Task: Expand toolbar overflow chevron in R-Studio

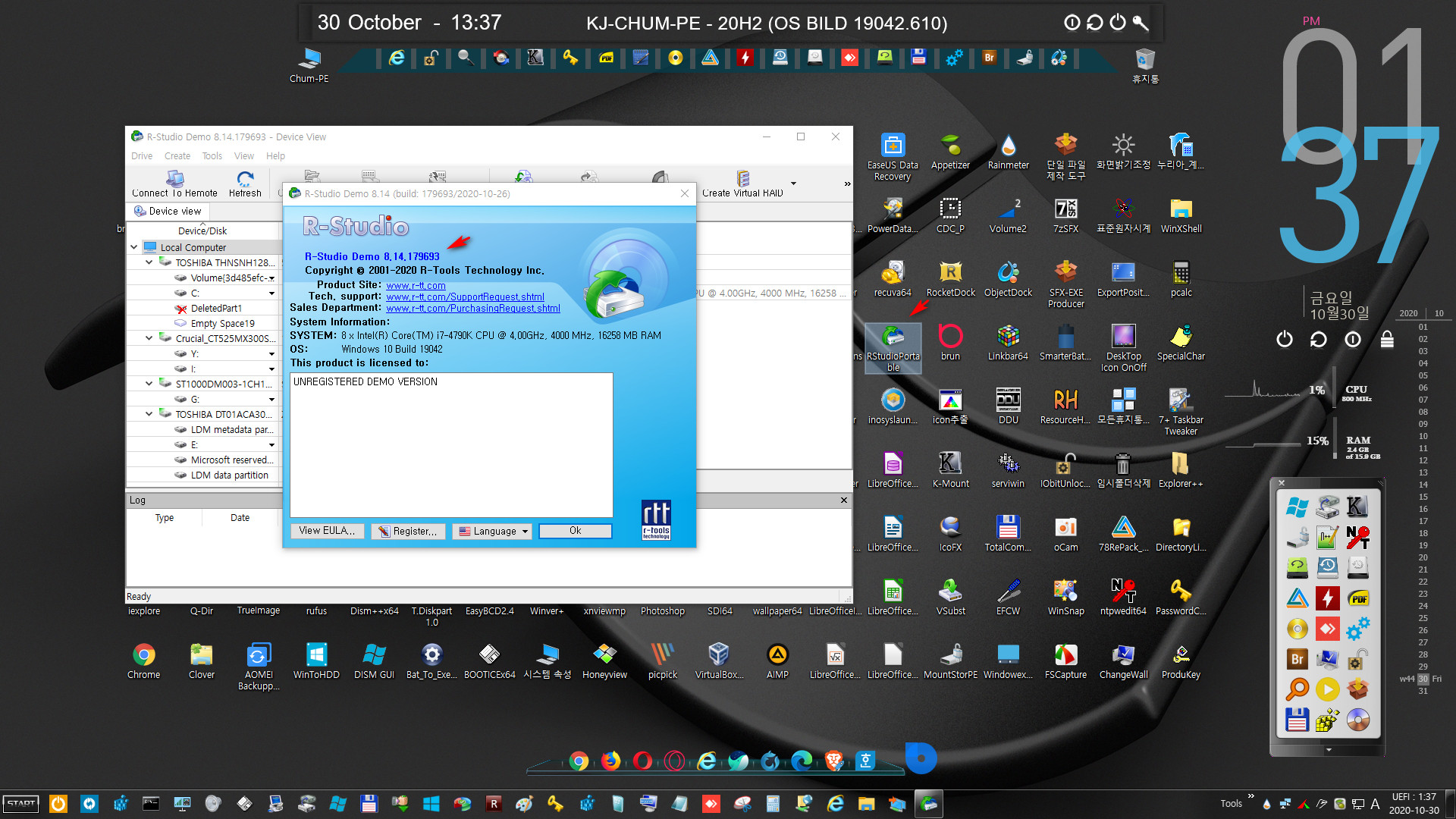Action: click(847, 184)
